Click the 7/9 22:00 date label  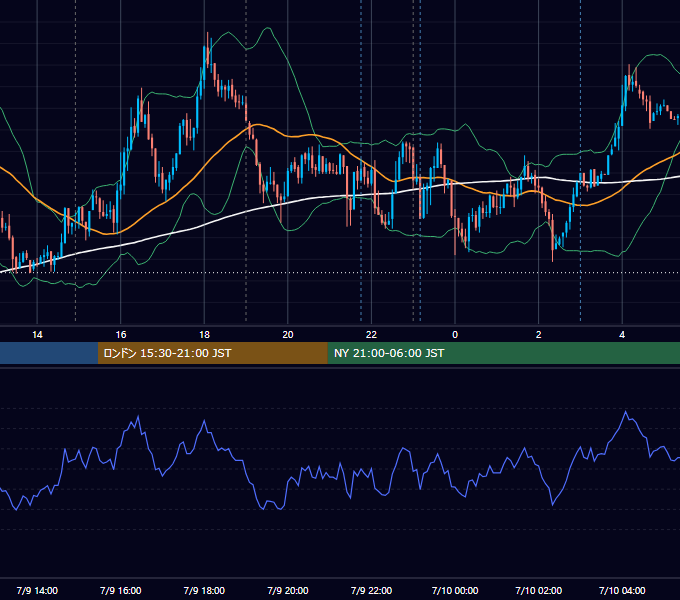pos(371,590)
